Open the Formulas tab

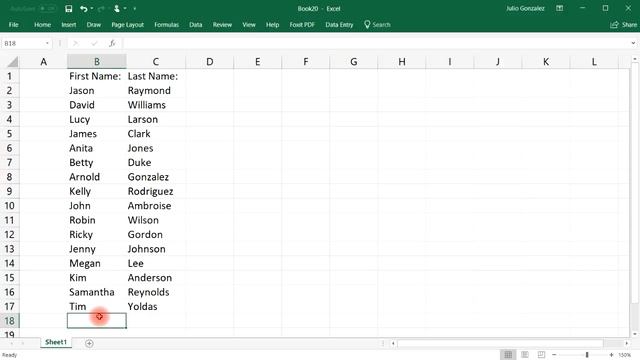pyautogui.click(x=166, y=25)
